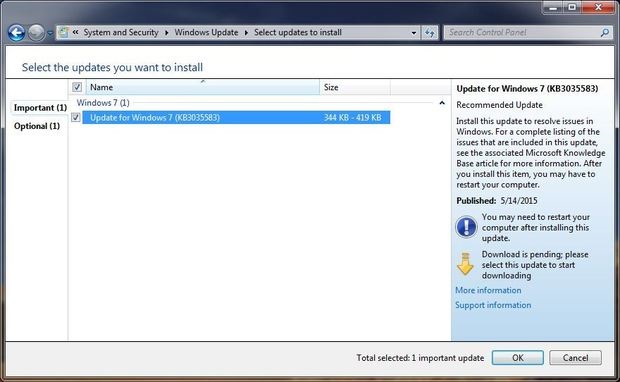Image resolution: width=620 pixels, height=382 pixels.
Task: Confirm selection with the OK button
Action: pyautogui.click(x=518, y=358)
